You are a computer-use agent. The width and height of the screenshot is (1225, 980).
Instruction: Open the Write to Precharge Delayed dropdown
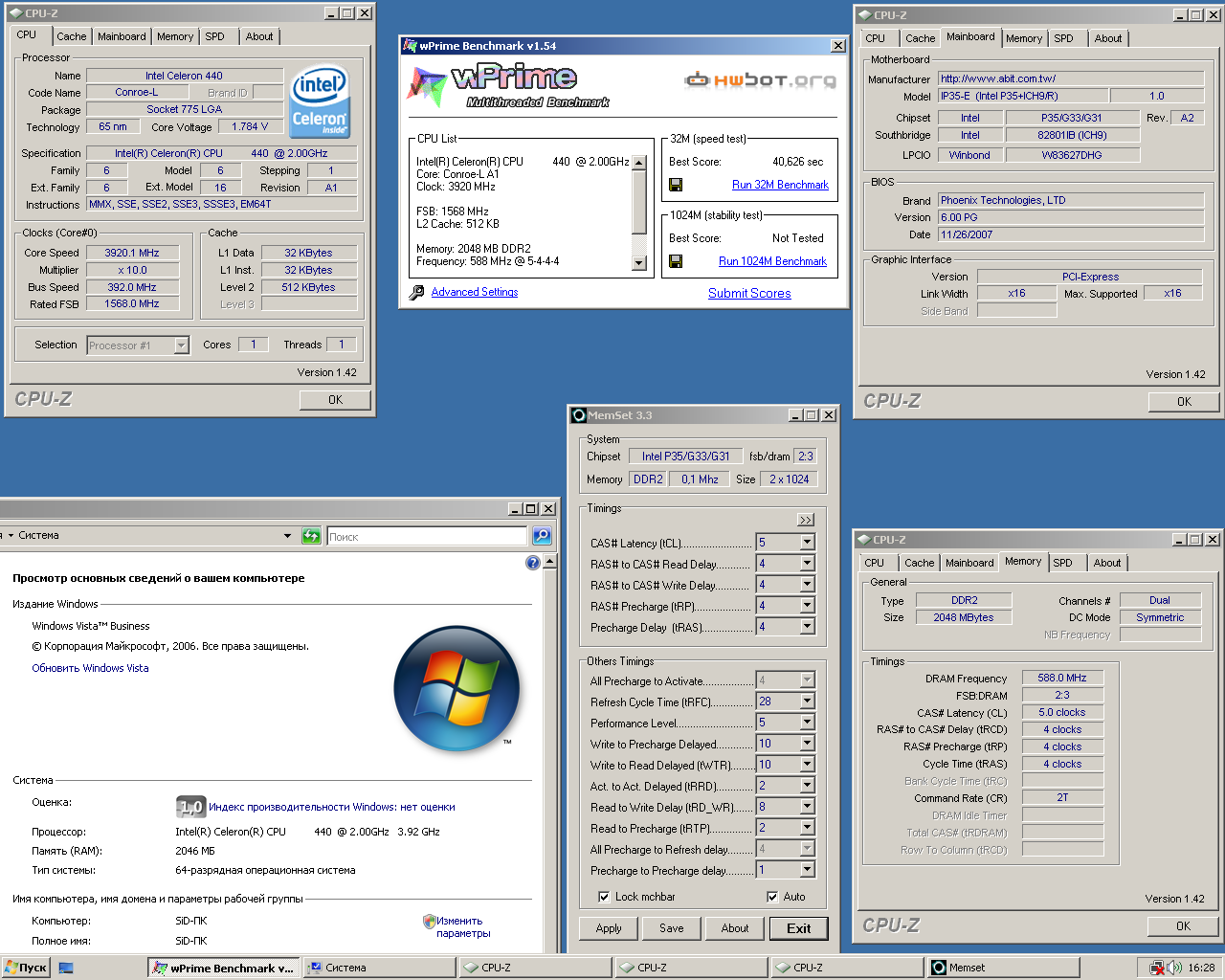coord(807,743)
